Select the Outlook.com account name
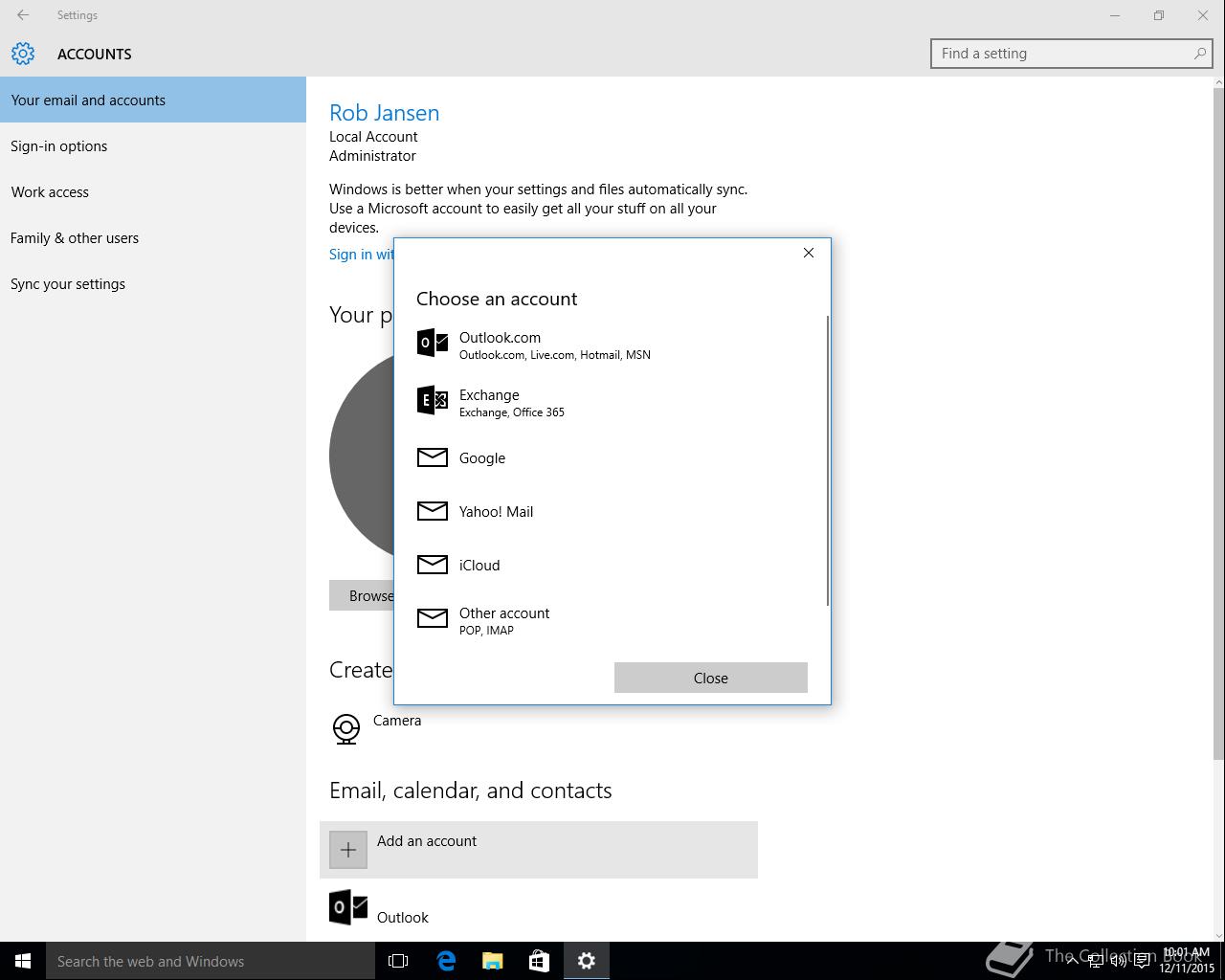 pyautogui.click(x=500, y=337)
